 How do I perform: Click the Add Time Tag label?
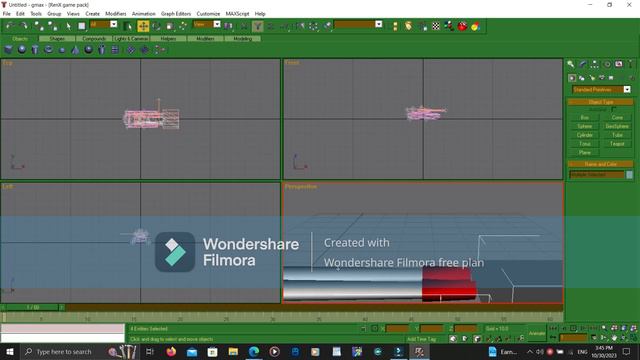click(x=421, y=339)
